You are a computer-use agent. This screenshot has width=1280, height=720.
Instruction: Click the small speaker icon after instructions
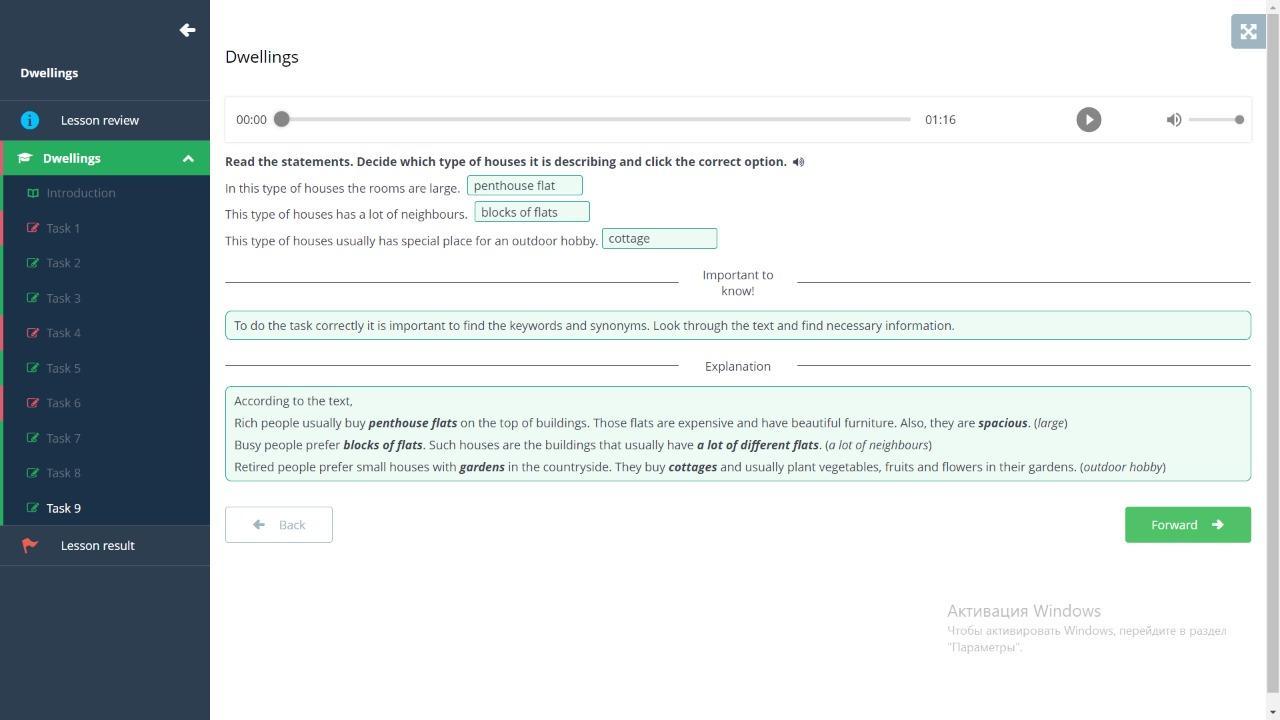(798, 162)
